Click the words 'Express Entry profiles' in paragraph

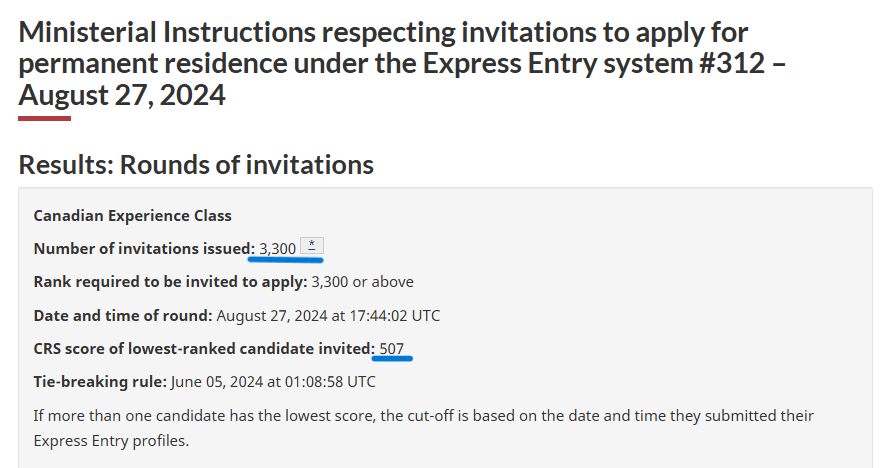point(112,440)
